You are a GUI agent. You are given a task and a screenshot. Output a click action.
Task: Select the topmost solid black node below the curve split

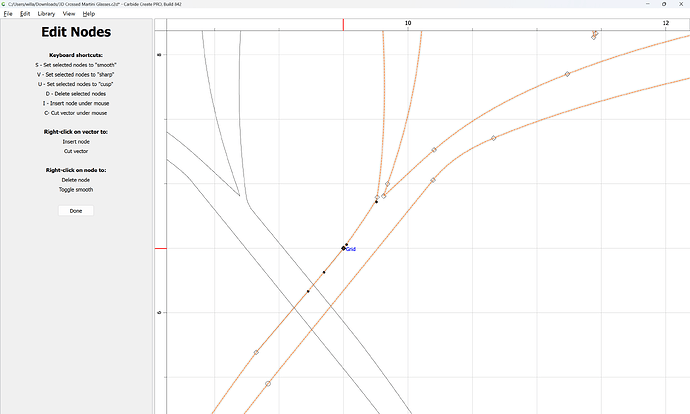click(x=376, y=202)
